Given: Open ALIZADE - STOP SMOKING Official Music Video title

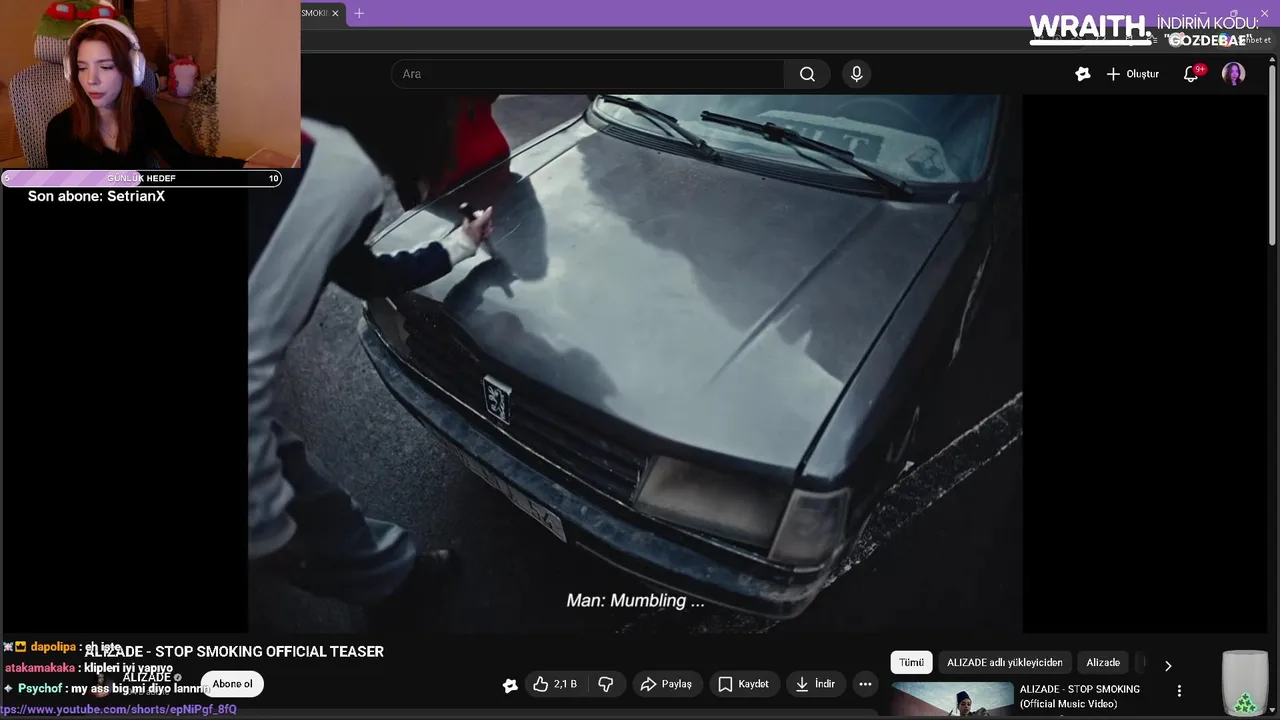Looking at the screenshot, I should [1079, 697].
